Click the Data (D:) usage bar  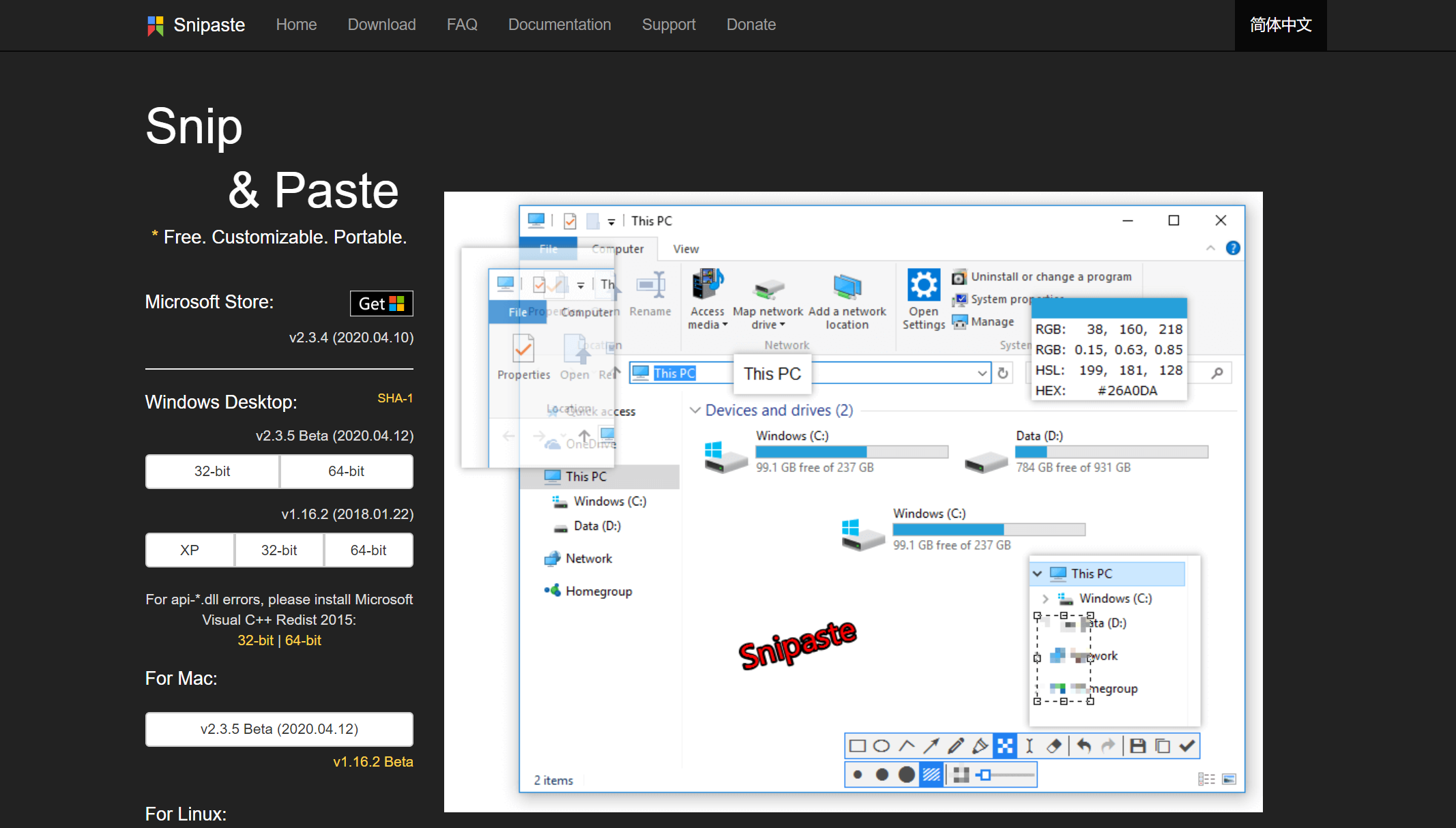pos(1111,452)
